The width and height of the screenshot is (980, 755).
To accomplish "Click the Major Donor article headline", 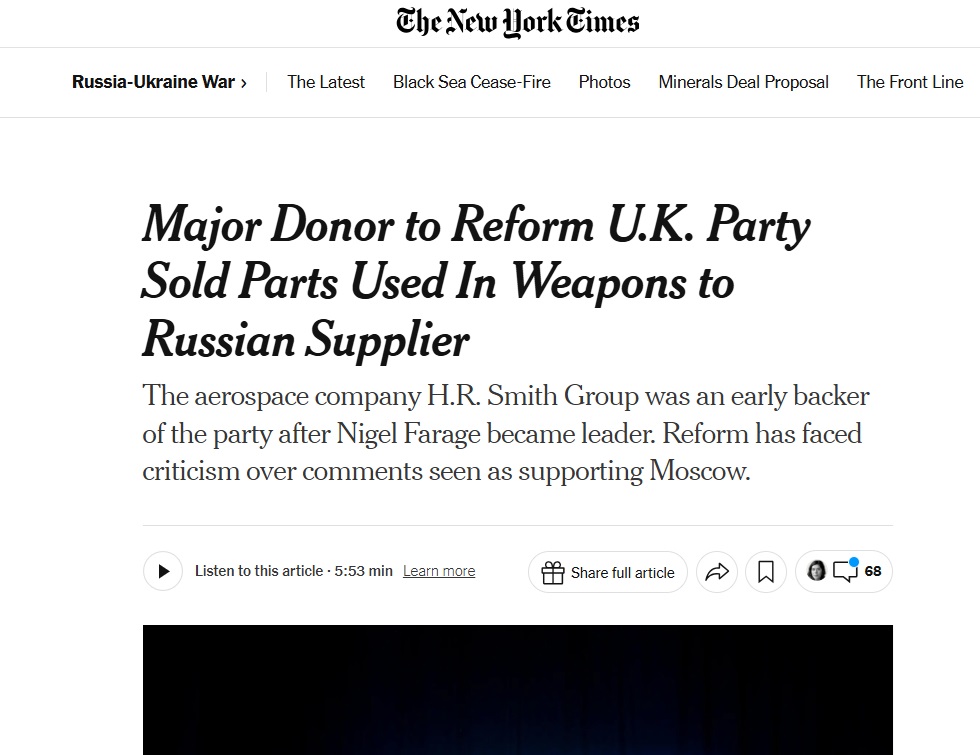I will 476,283.
